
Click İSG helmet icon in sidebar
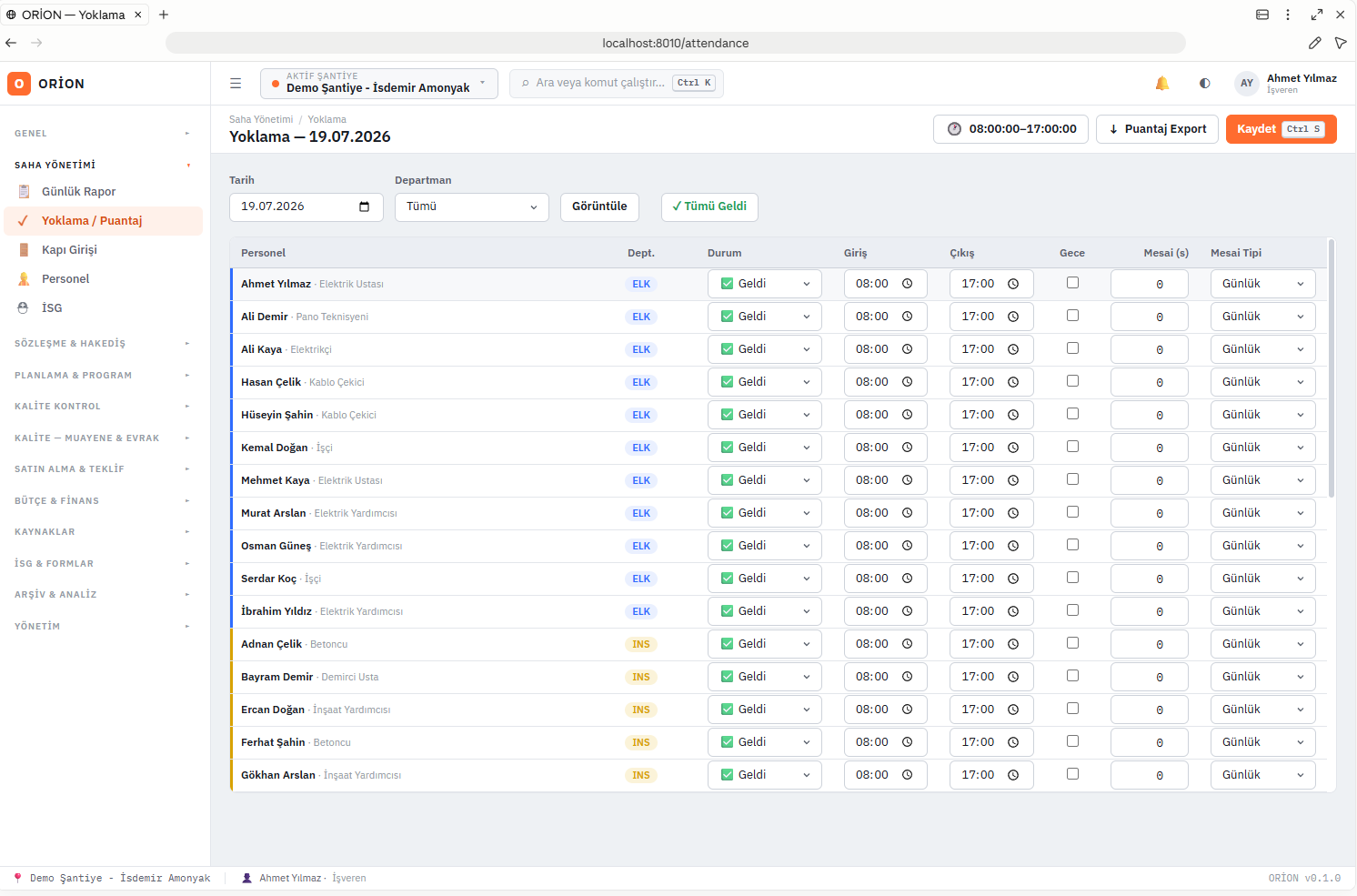[24, 308]
